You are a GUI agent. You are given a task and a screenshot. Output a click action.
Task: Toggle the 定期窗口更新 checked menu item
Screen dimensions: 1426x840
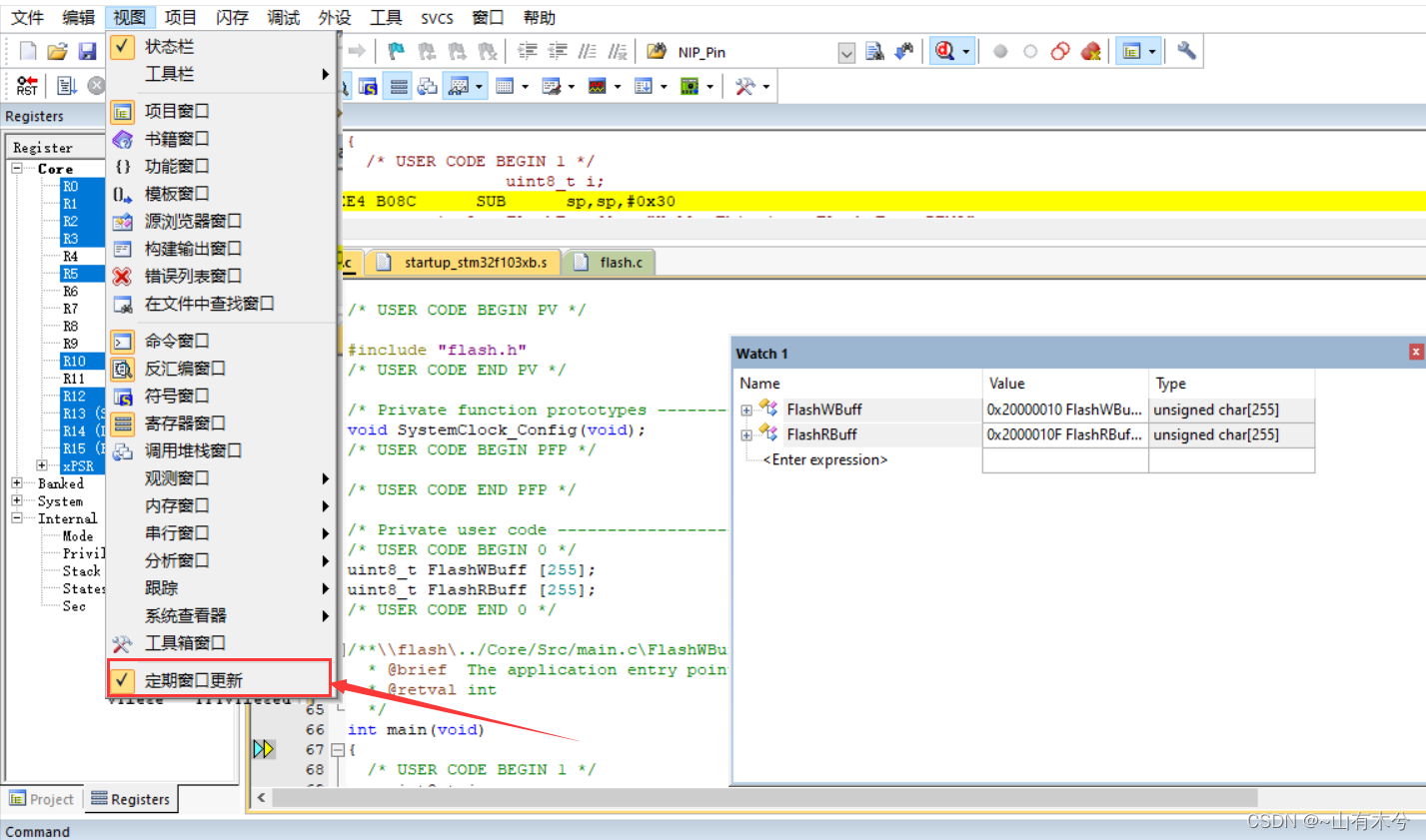point(221,680)
